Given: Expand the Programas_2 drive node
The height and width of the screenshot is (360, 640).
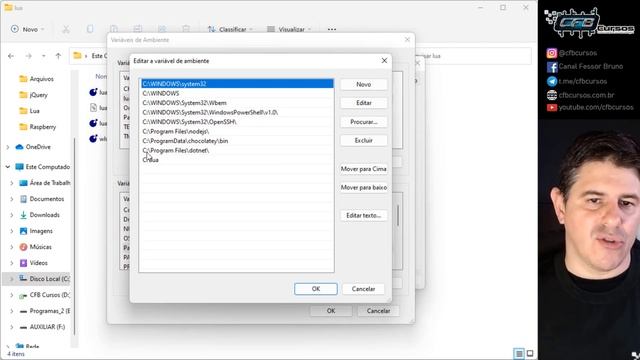Looking at the screenshot, I should point(12,311).
